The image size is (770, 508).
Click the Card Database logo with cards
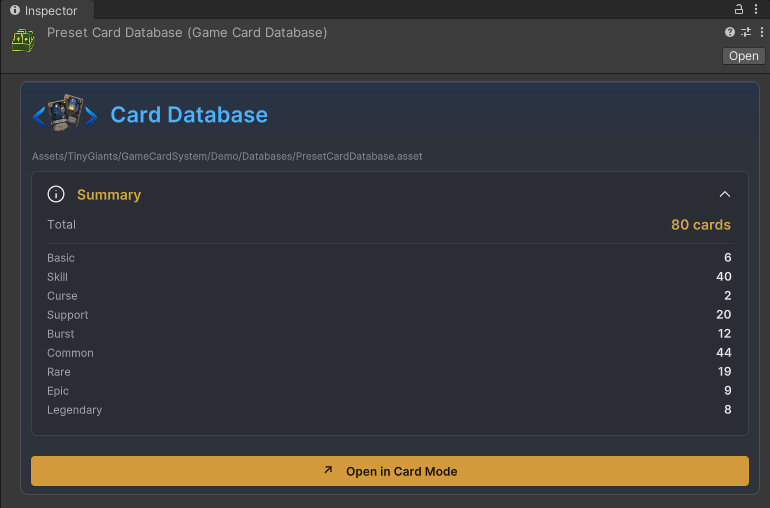click(65, 113)
